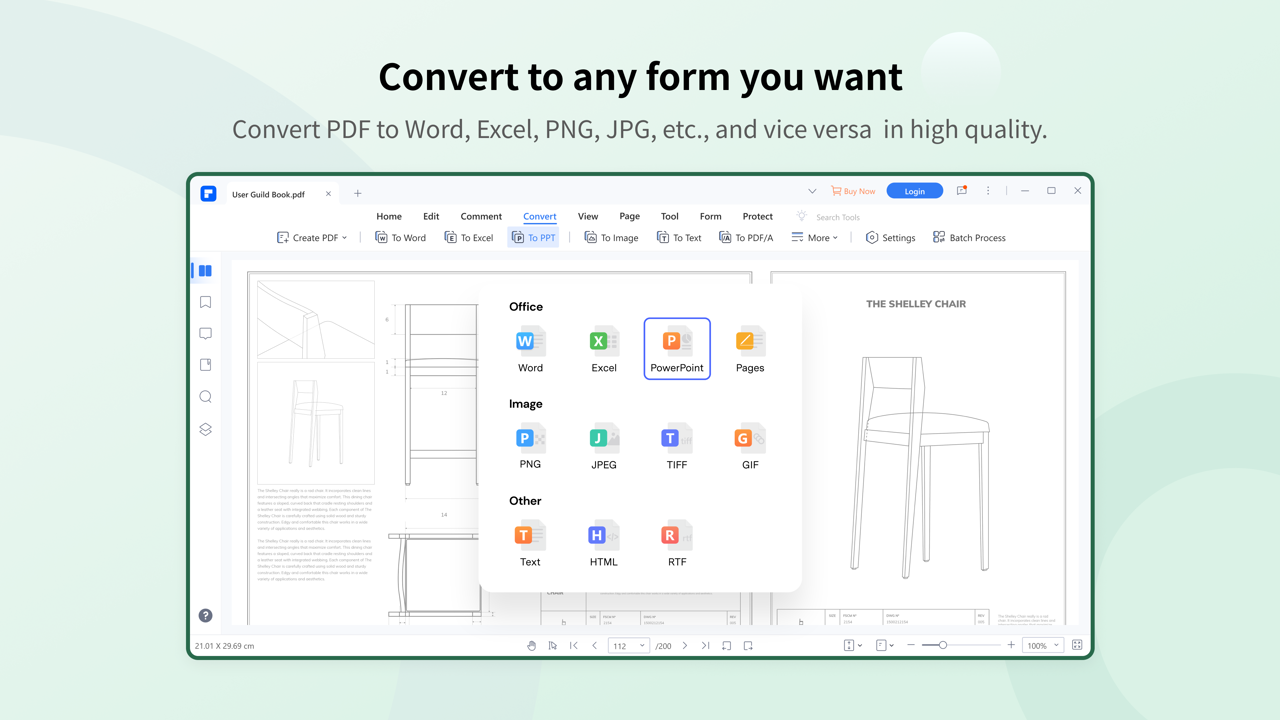The image size is (1280, 720).
Task: Click the Login button
Action: click(x=915, y=191)
